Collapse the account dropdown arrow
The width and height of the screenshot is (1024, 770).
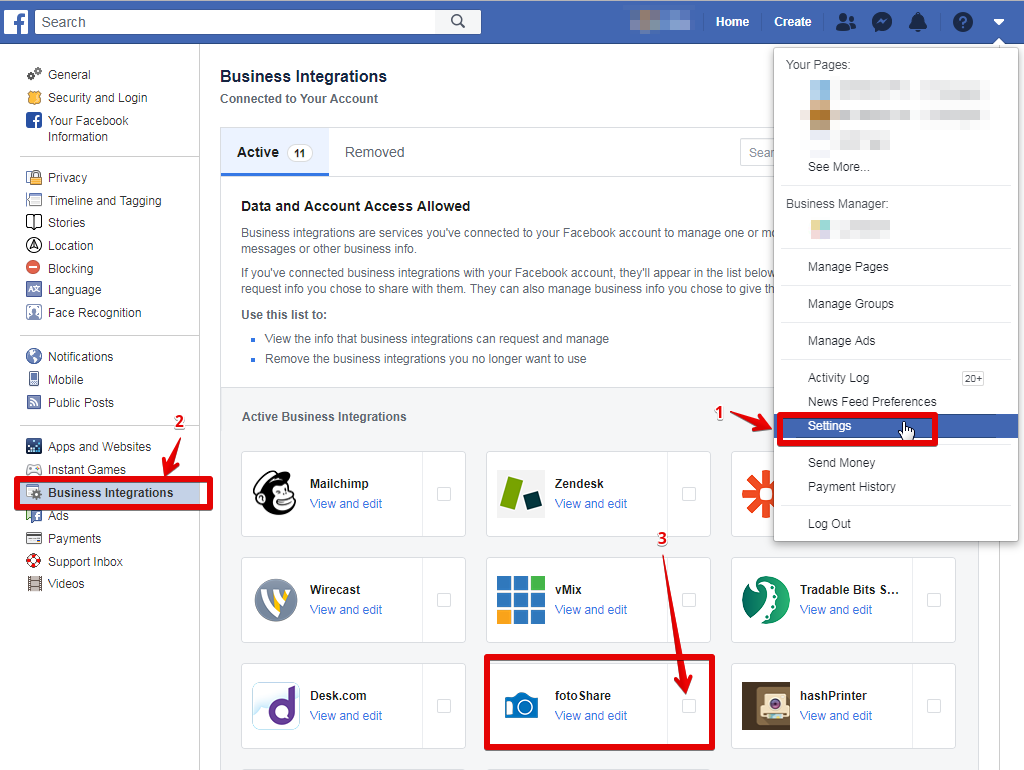point(999,22)
